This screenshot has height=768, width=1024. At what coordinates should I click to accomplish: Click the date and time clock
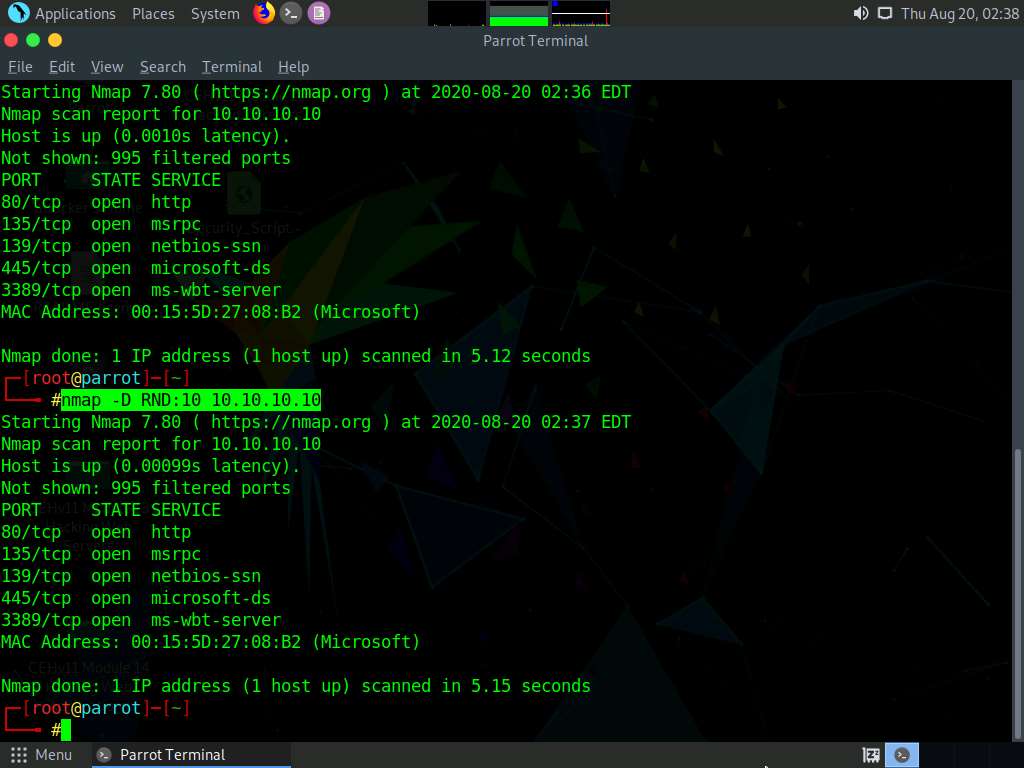(960, 13)
